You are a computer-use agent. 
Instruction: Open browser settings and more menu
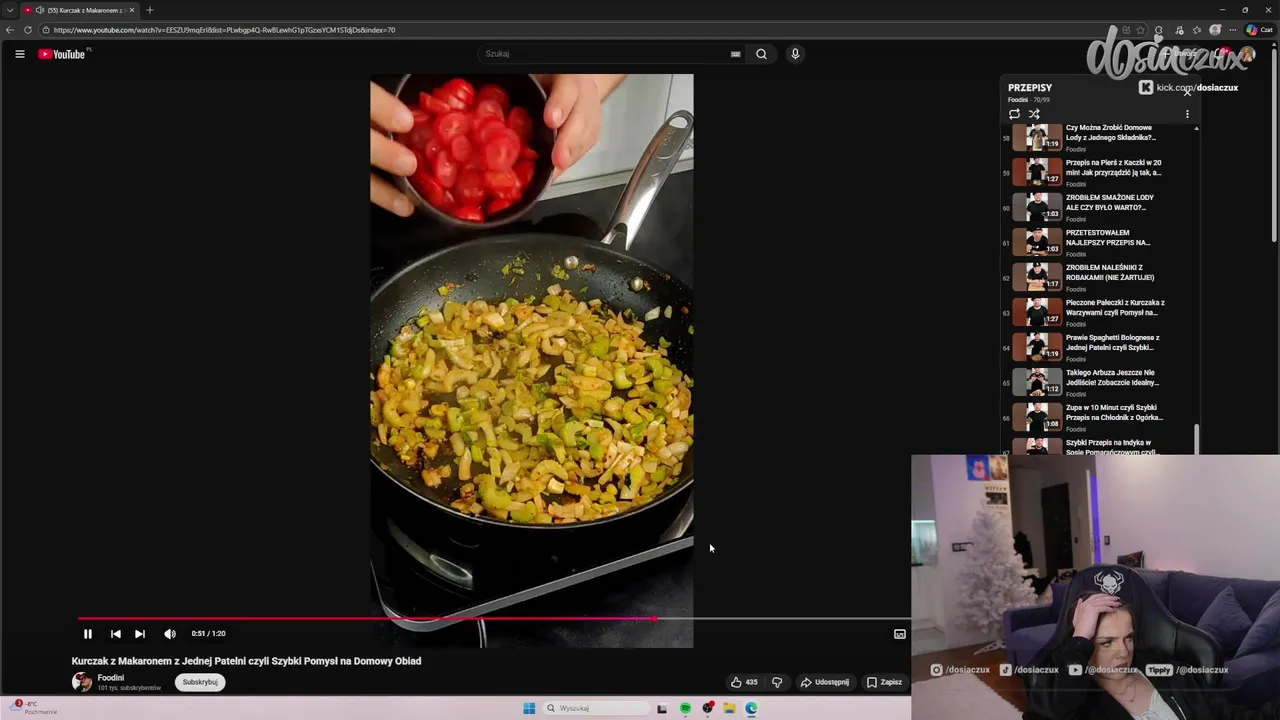coord(1233,30)
